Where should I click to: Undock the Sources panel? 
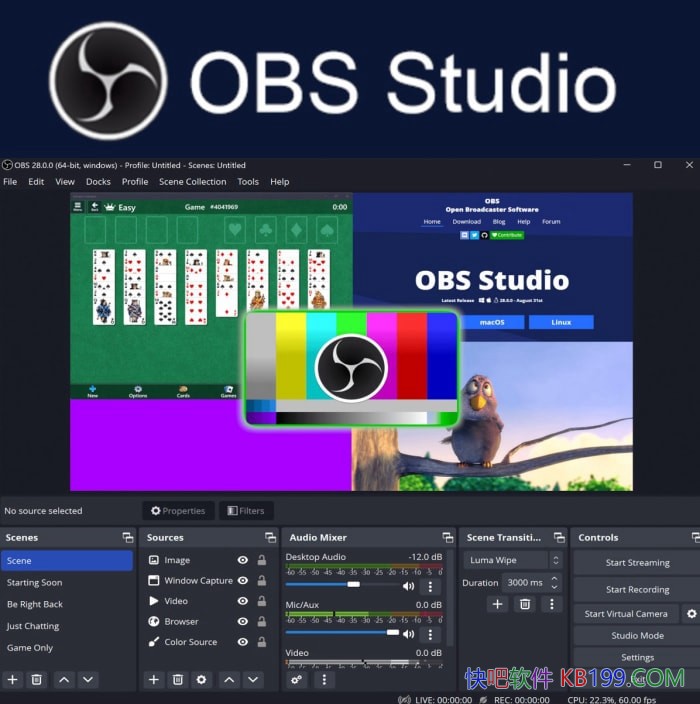[270, 537]
